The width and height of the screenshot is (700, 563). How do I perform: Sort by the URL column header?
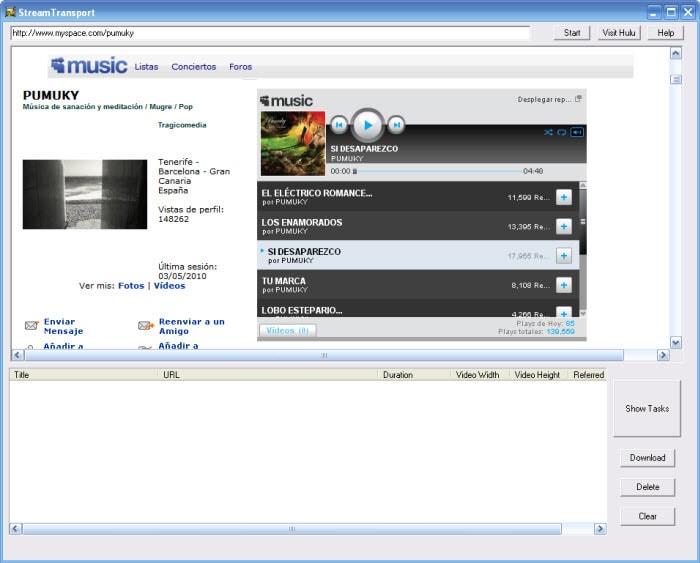(268, 375)
